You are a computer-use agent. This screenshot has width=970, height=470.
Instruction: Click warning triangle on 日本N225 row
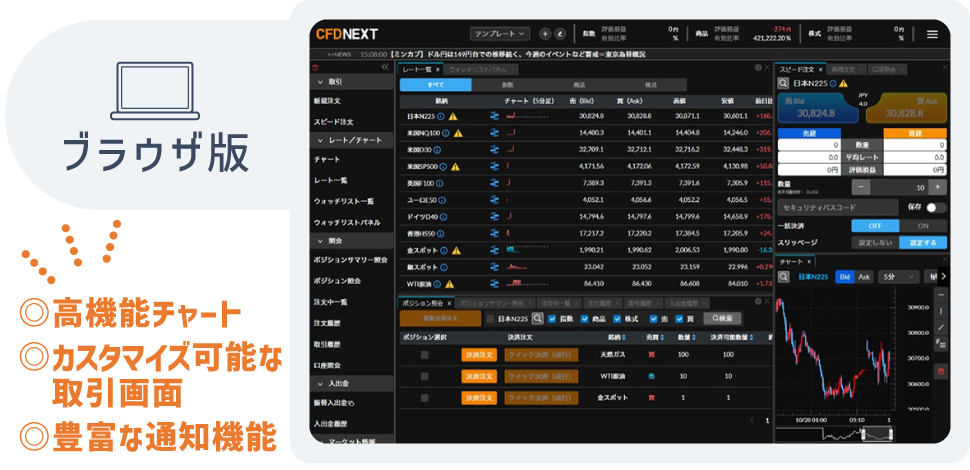coord(453,116)
